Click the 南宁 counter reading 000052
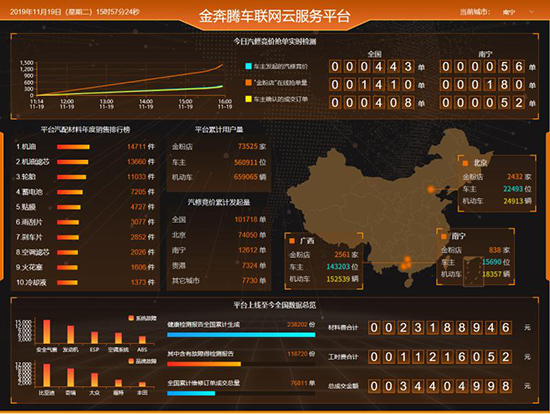The height and width of the screenshot is (414, 550). [x=482, y=102]
